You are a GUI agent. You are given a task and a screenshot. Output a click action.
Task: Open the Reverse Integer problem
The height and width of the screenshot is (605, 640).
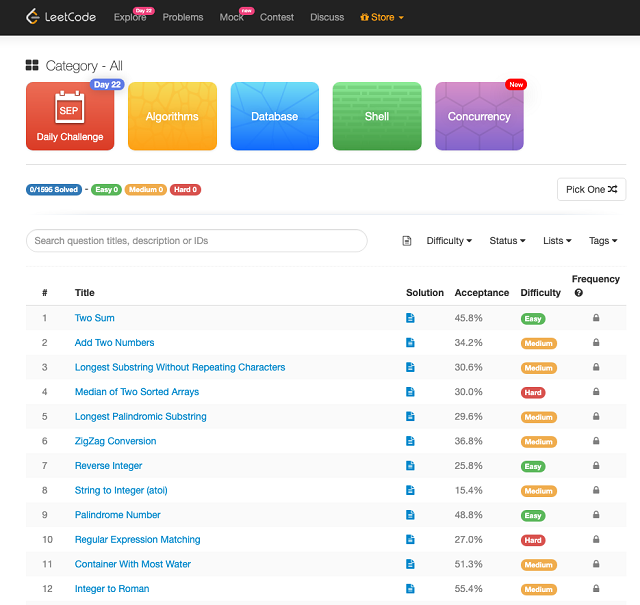click(x=108, y=466)
